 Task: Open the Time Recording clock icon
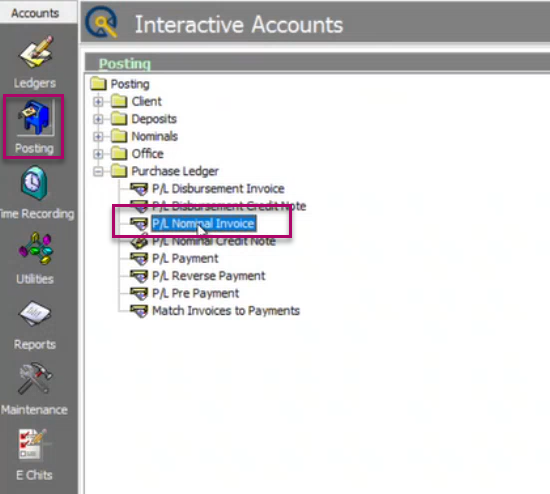[34, 184]
